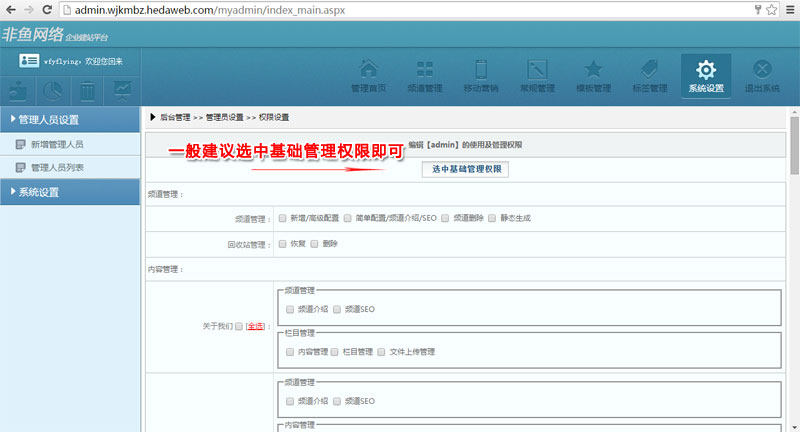The width and height of the screenshot is (800, 432).
Task: Click 退出系统 logout icon
Action: click(x=762, y=71)
